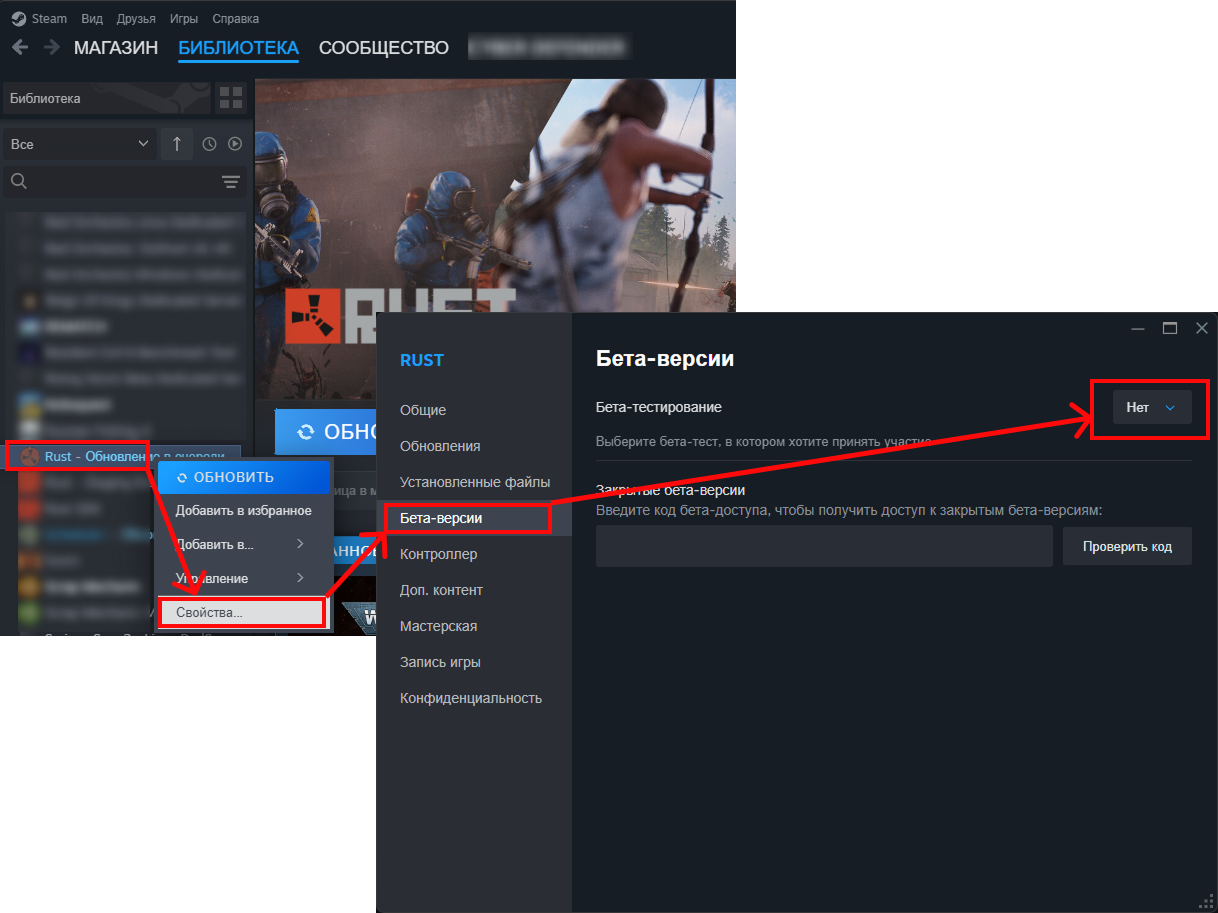Expand the Управление submenu
Viewport: 1218px width, 913px height.
click(x=243, y=578)
